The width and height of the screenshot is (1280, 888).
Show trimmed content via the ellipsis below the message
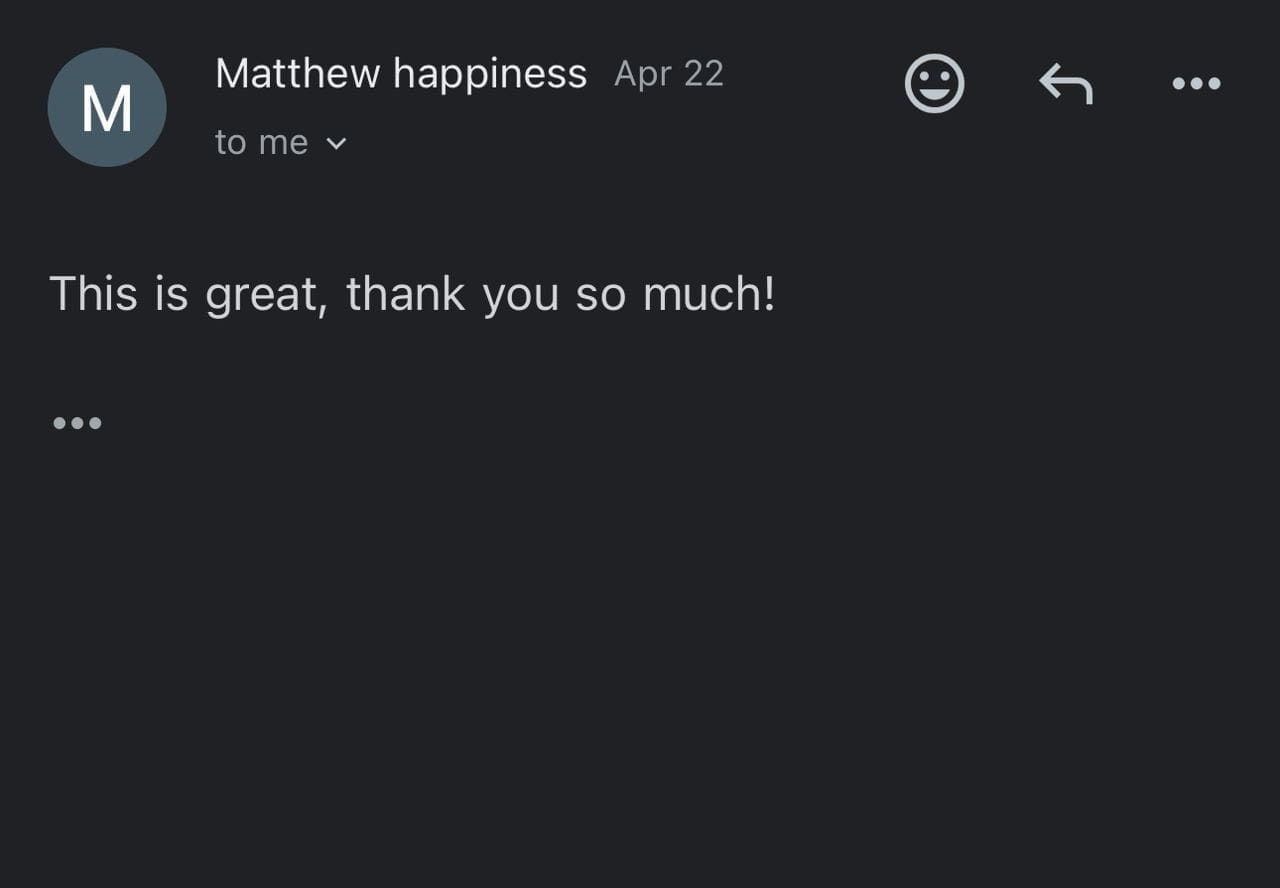77,423
